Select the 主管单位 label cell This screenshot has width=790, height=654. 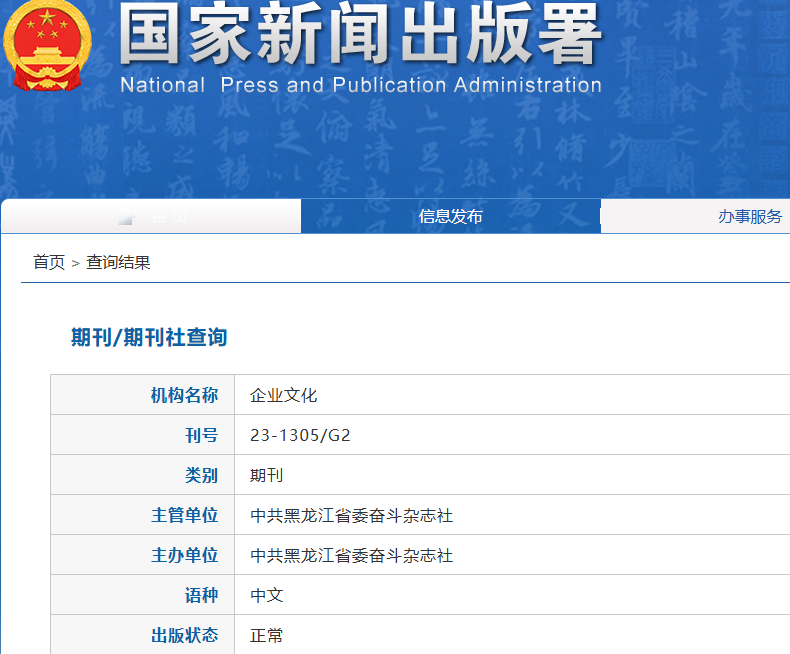coord(143,515)
